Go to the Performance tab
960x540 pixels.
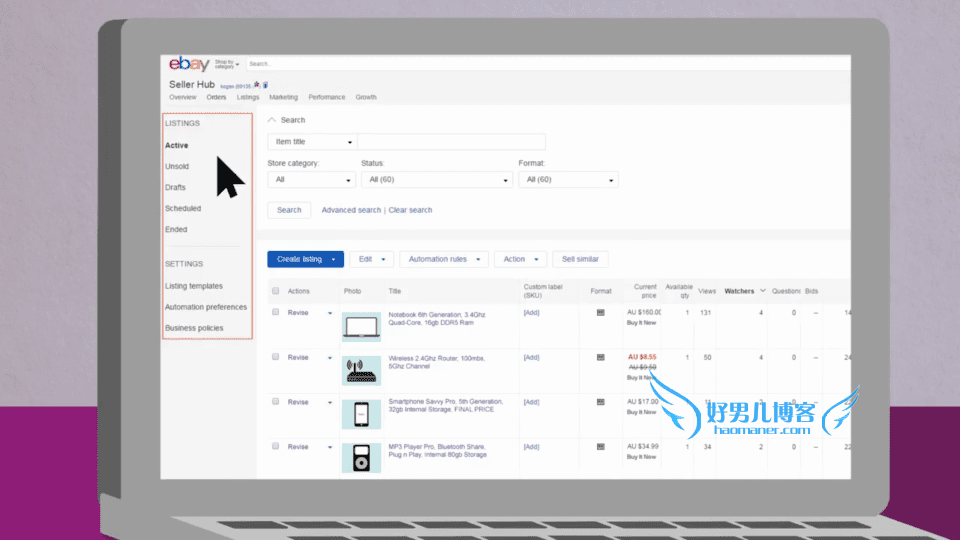click(x=327, y=97)
